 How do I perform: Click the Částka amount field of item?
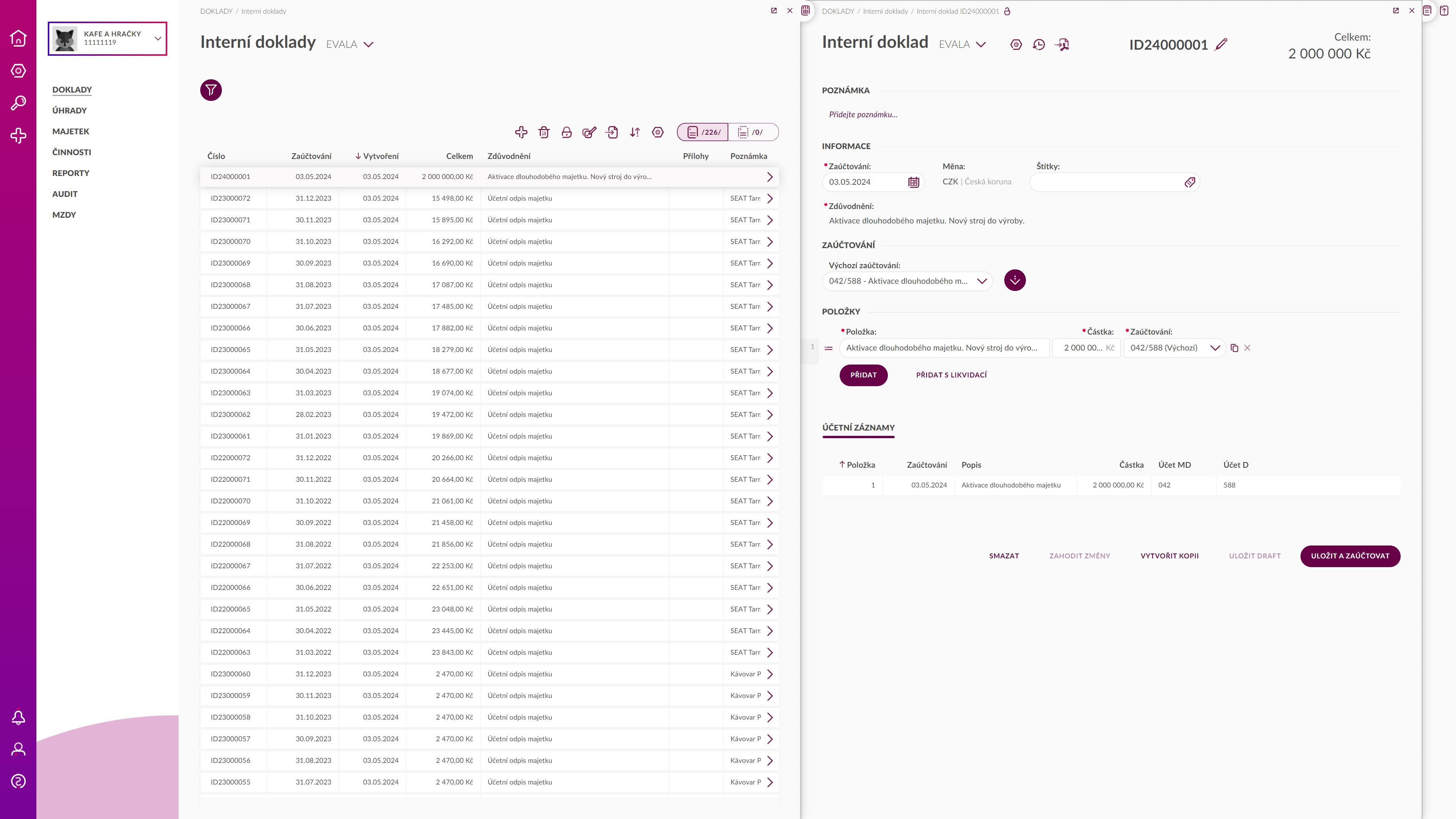[x=1086, y=348]
